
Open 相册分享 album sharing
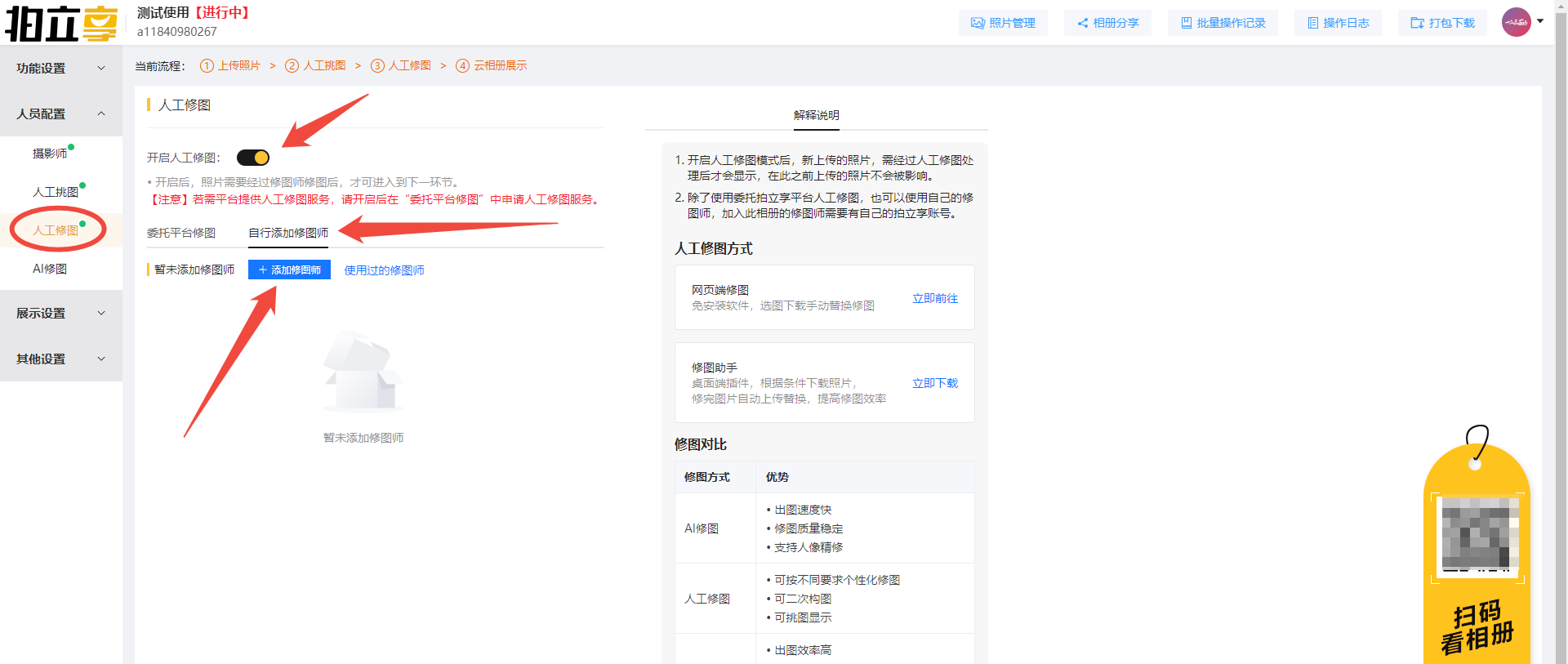tap(1107, 23)
